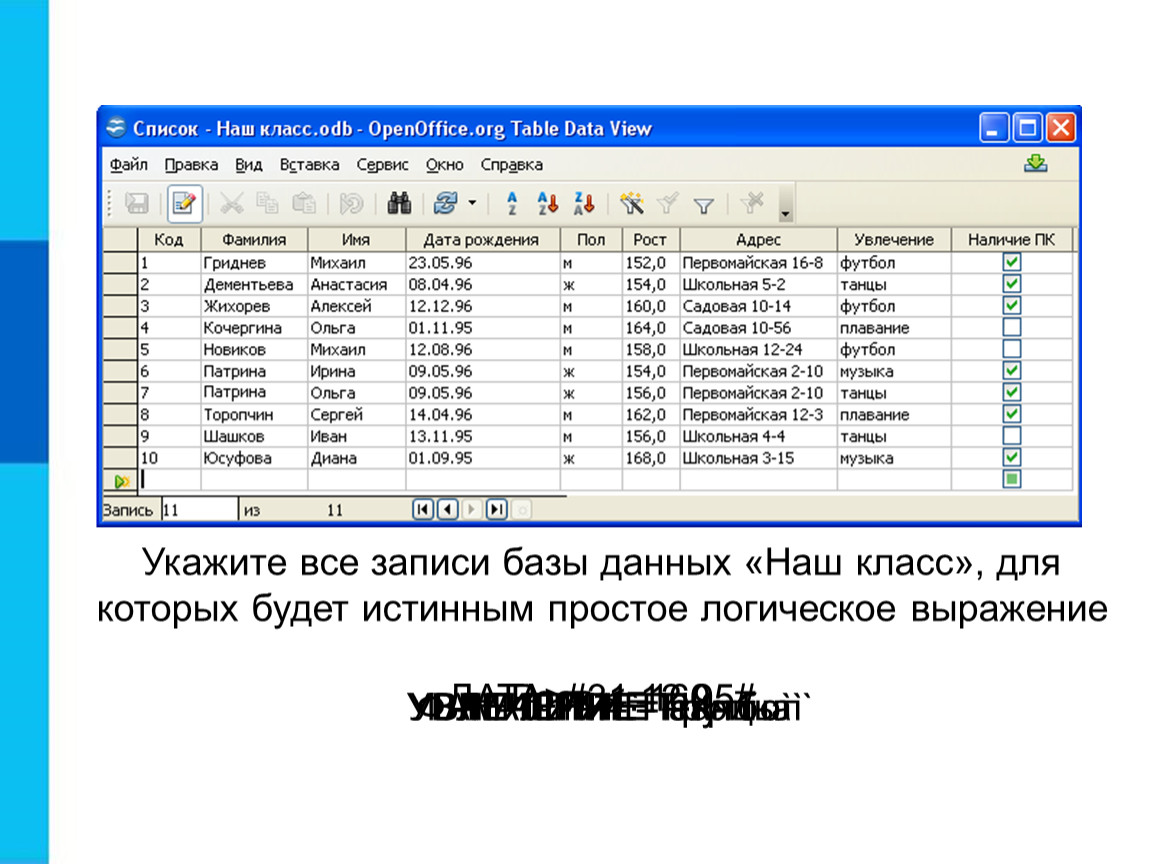Click the cell "Школьная 4-4"
Viewport: 1150px width, 864px height.
point(758,436)
